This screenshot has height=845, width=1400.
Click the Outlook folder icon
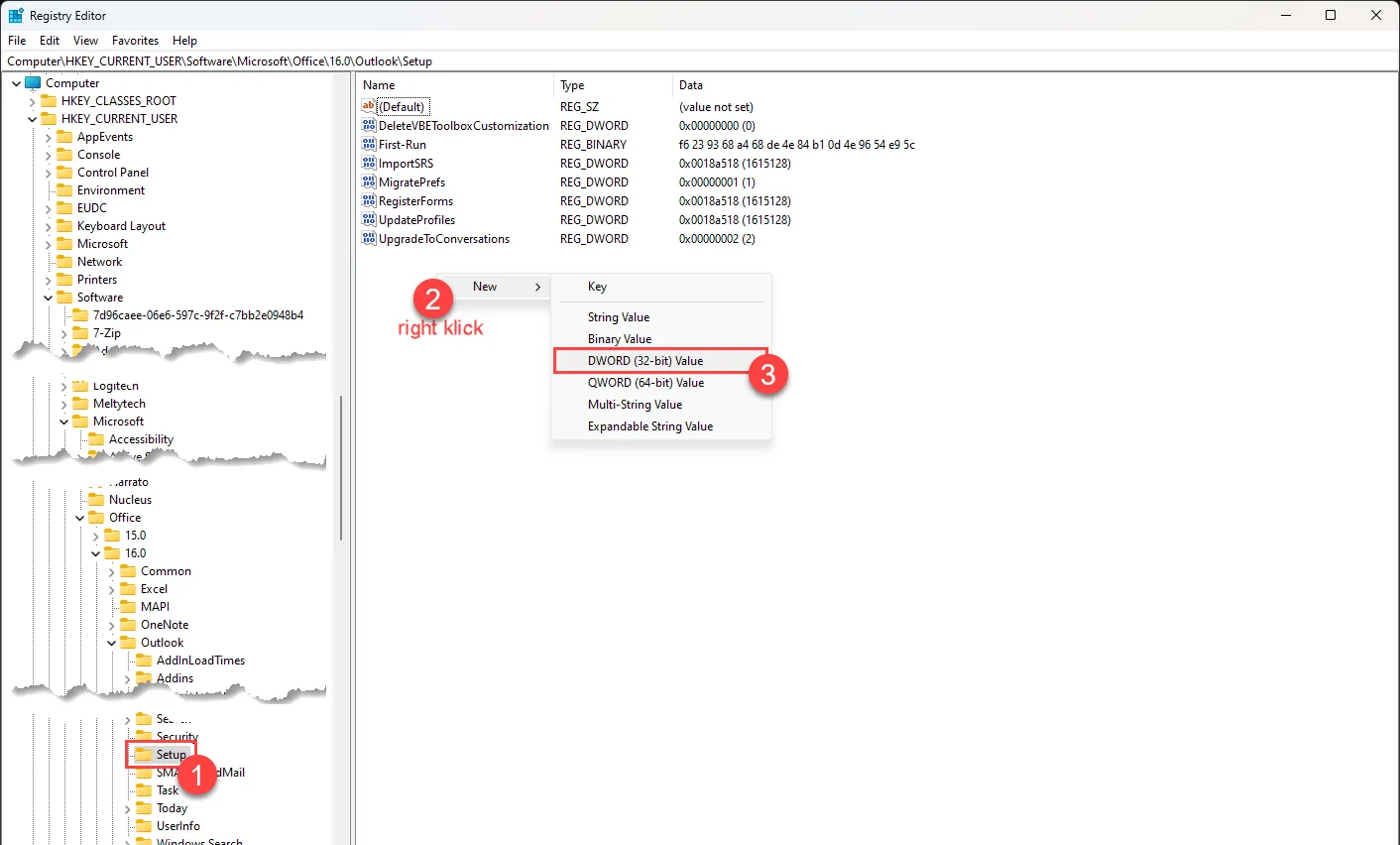[x=128, y=643]
